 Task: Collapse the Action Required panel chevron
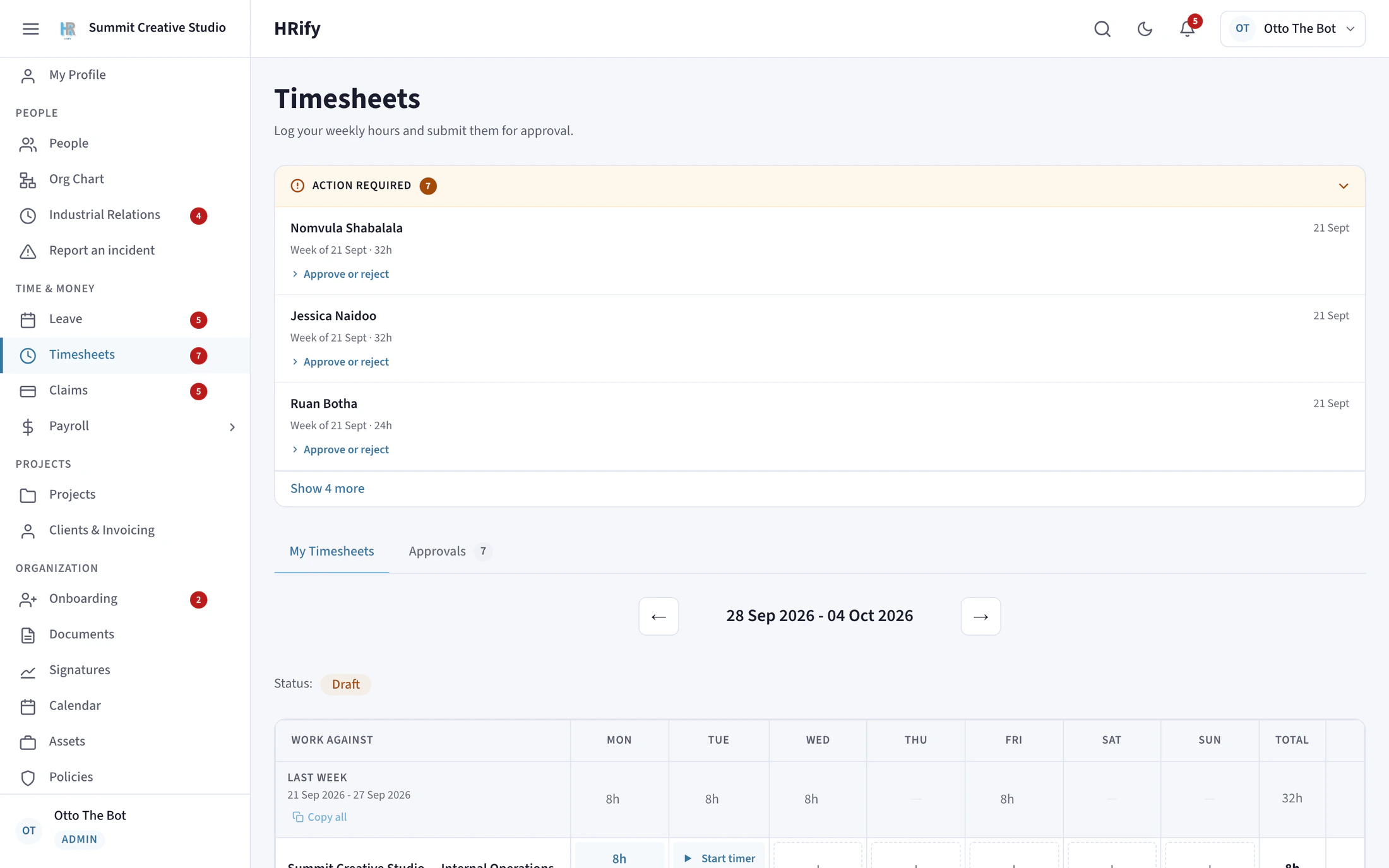click(1344, 186)
